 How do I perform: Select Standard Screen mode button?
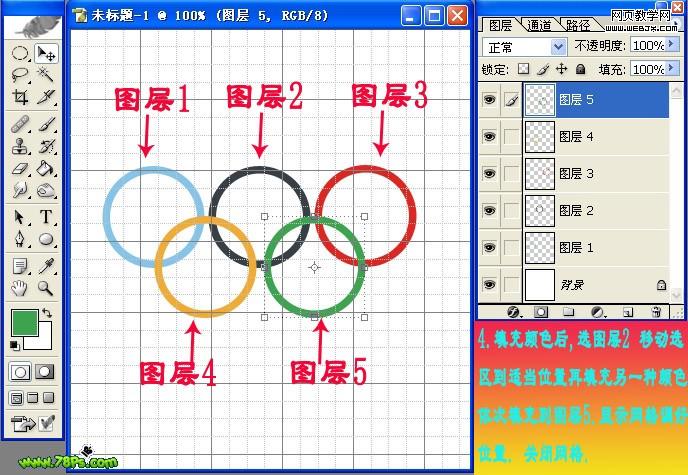coord(17,398)
